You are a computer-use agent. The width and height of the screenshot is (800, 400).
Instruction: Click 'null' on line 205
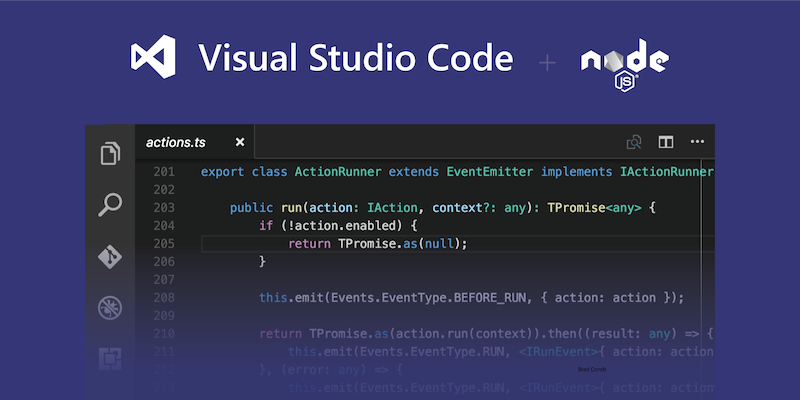pos(439,244)
